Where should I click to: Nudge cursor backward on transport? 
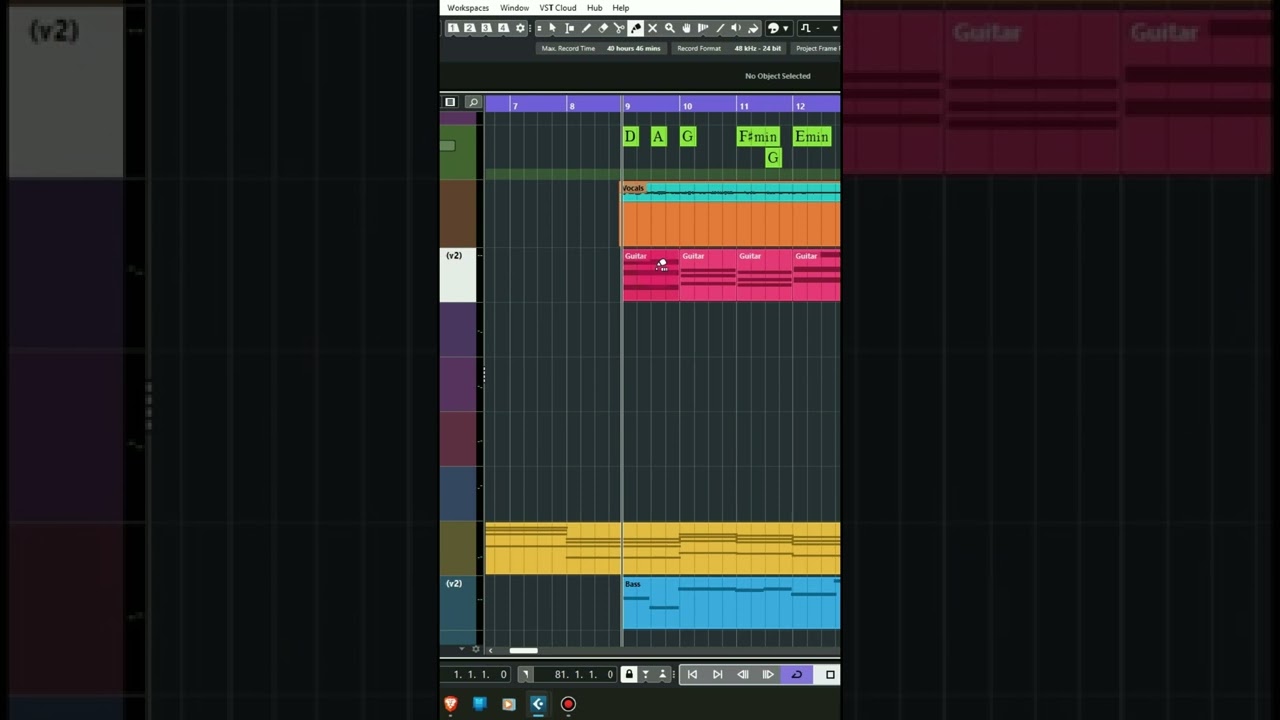coord(742,674)
